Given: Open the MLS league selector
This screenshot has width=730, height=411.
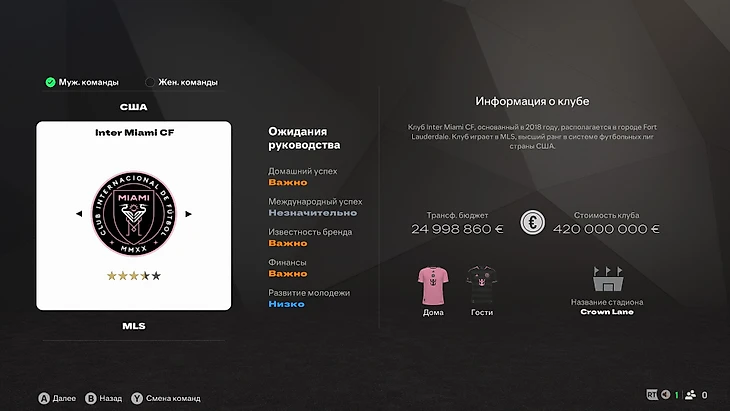Looking at the screenshot, I should 134,326.
